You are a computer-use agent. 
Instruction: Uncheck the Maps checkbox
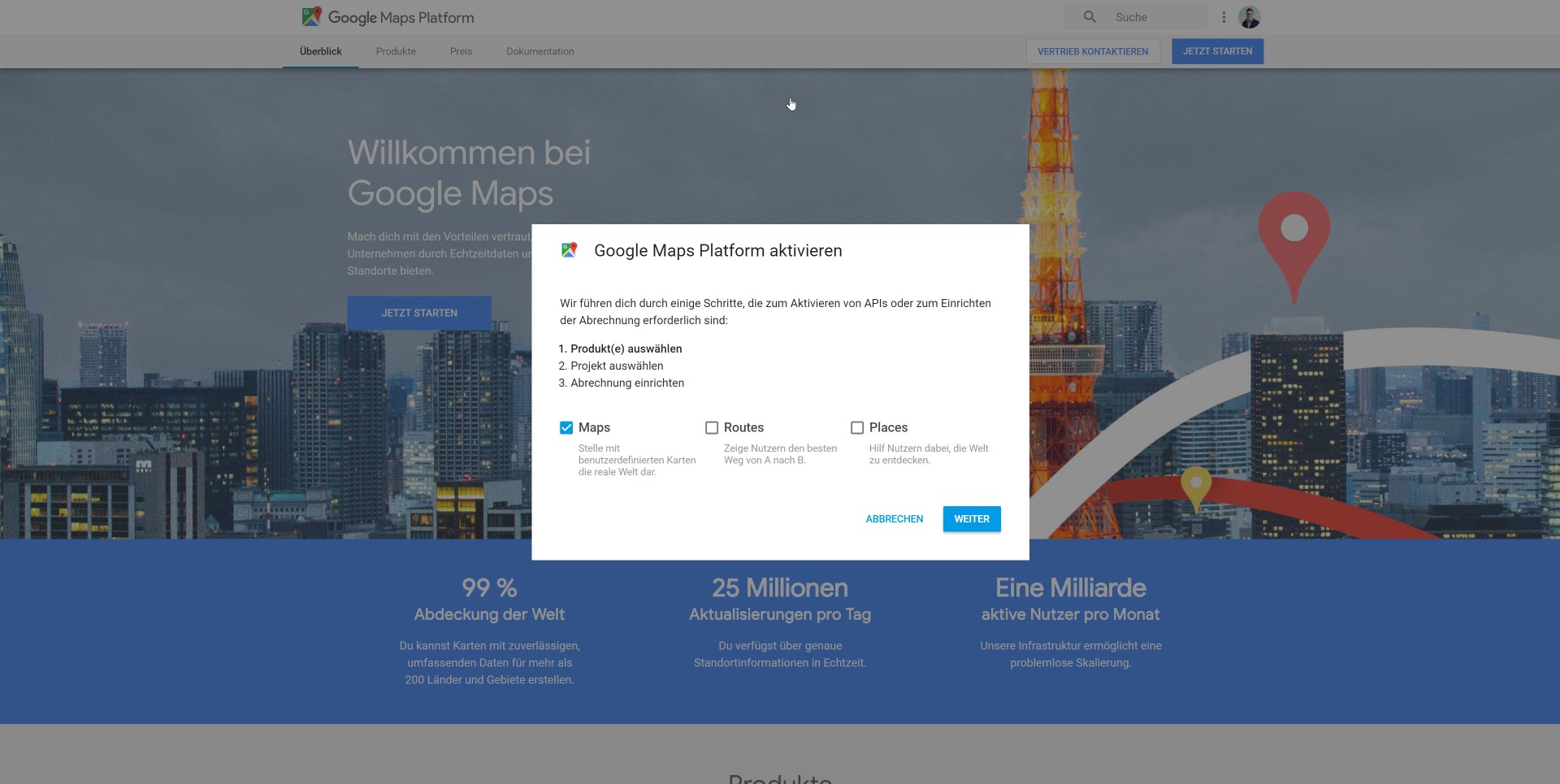coord(566,427)
